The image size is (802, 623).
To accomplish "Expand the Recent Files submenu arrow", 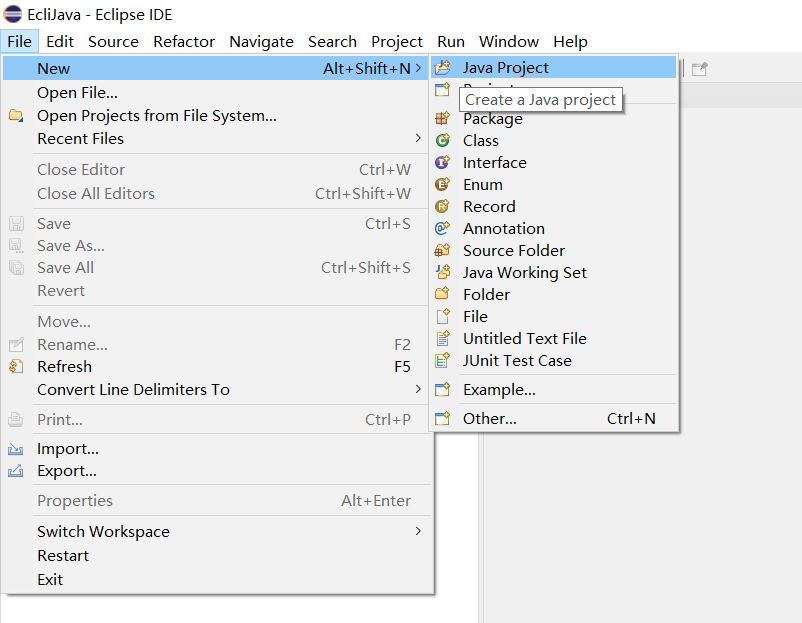I will pyautogui.click(x=418, y=138).
